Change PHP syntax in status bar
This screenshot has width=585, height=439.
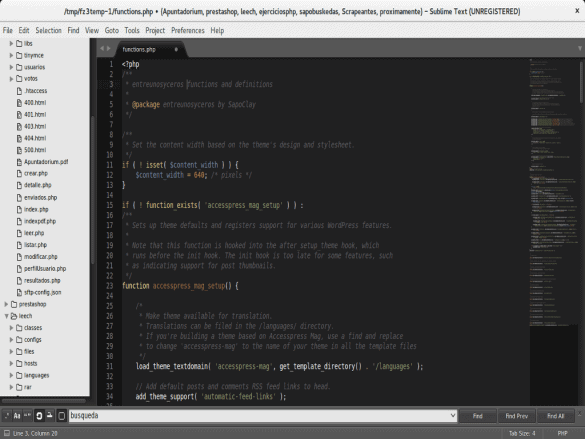pyautogui.click(x=562, y=433)
